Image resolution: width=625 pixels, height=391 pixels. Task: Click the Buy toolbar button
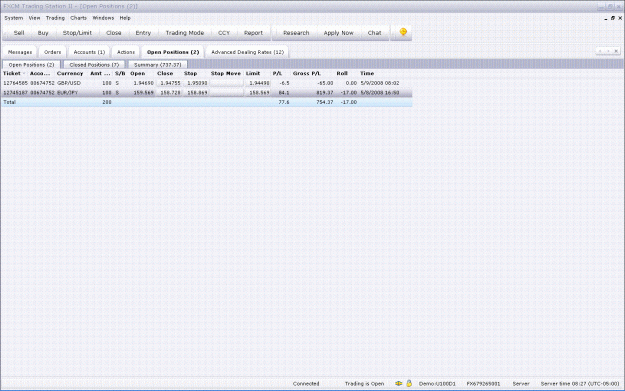pos(43,33)
